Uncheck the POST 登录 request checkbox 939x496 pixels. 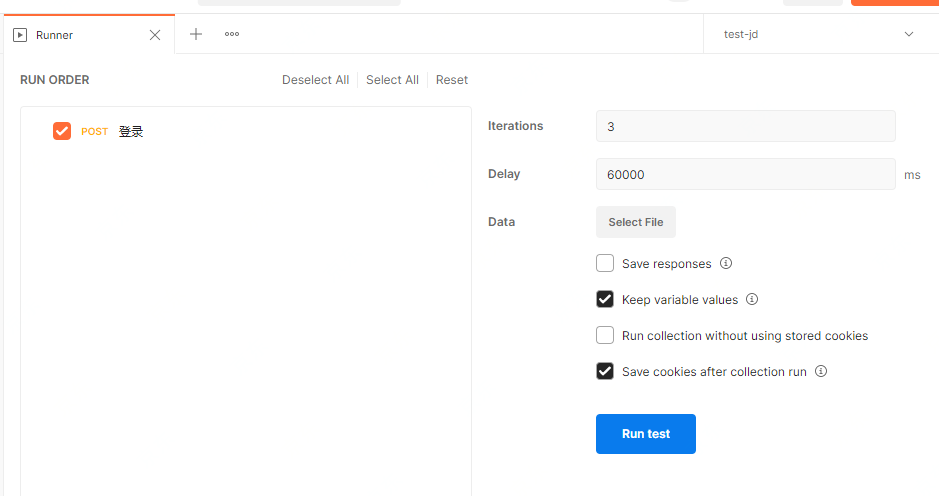(62, 131)
